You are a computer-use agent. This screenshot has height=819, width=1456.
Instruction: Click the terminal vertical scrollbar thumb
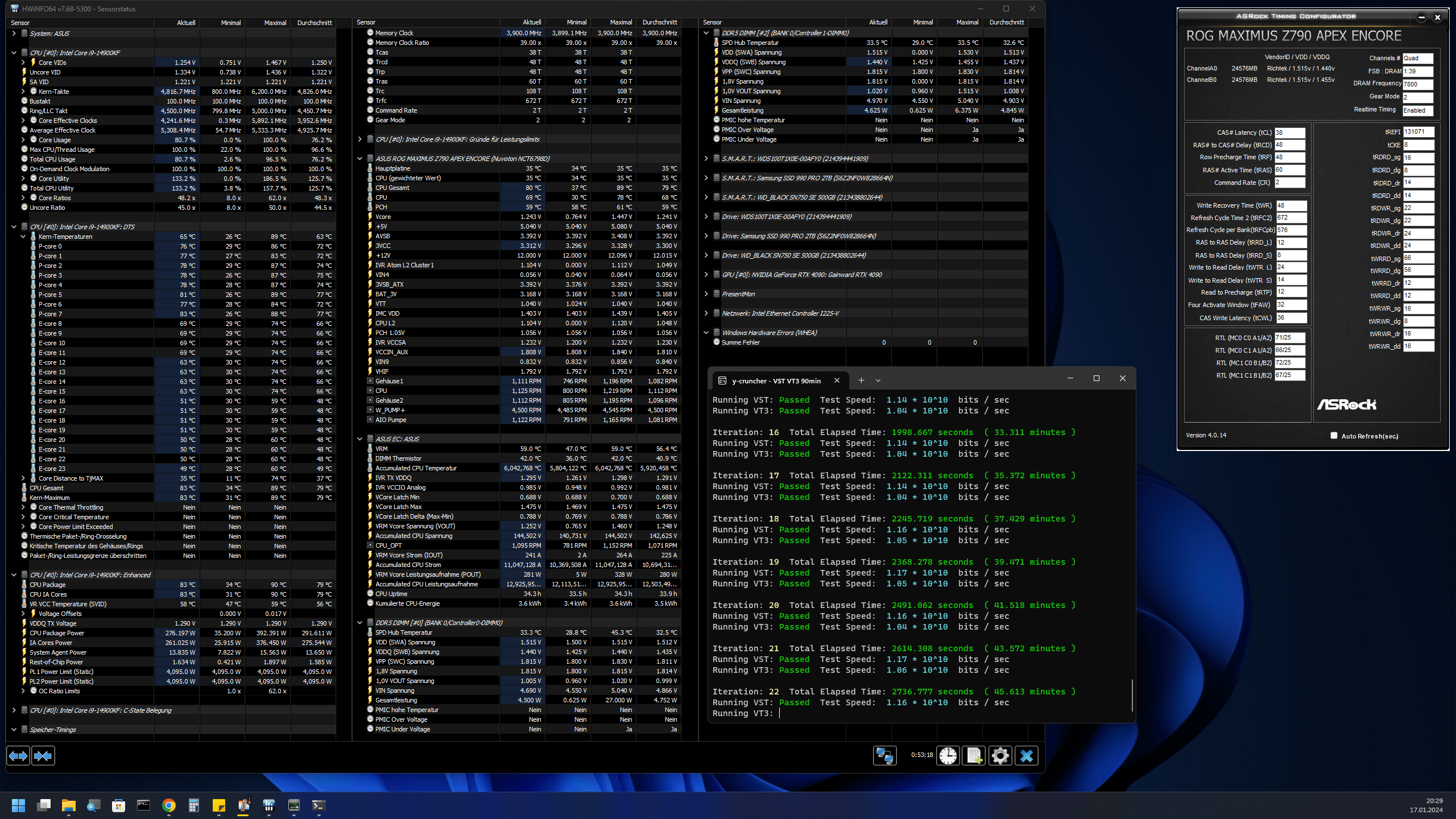[1132, 695]
